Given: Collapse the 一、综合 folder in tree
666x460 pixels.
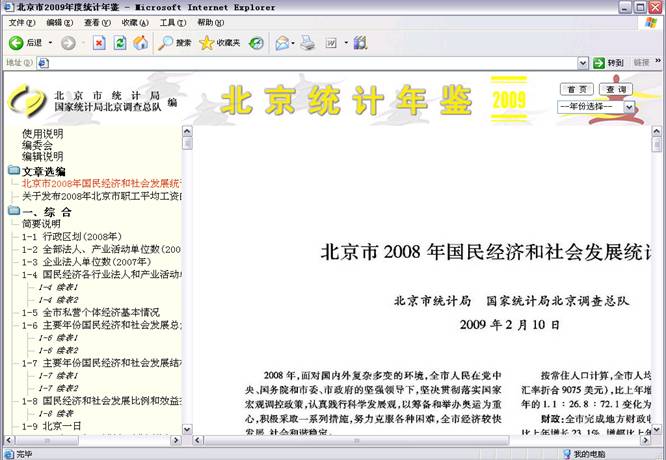Looking at the screenshot, I should pyautogui.click(x=14, y=211).
